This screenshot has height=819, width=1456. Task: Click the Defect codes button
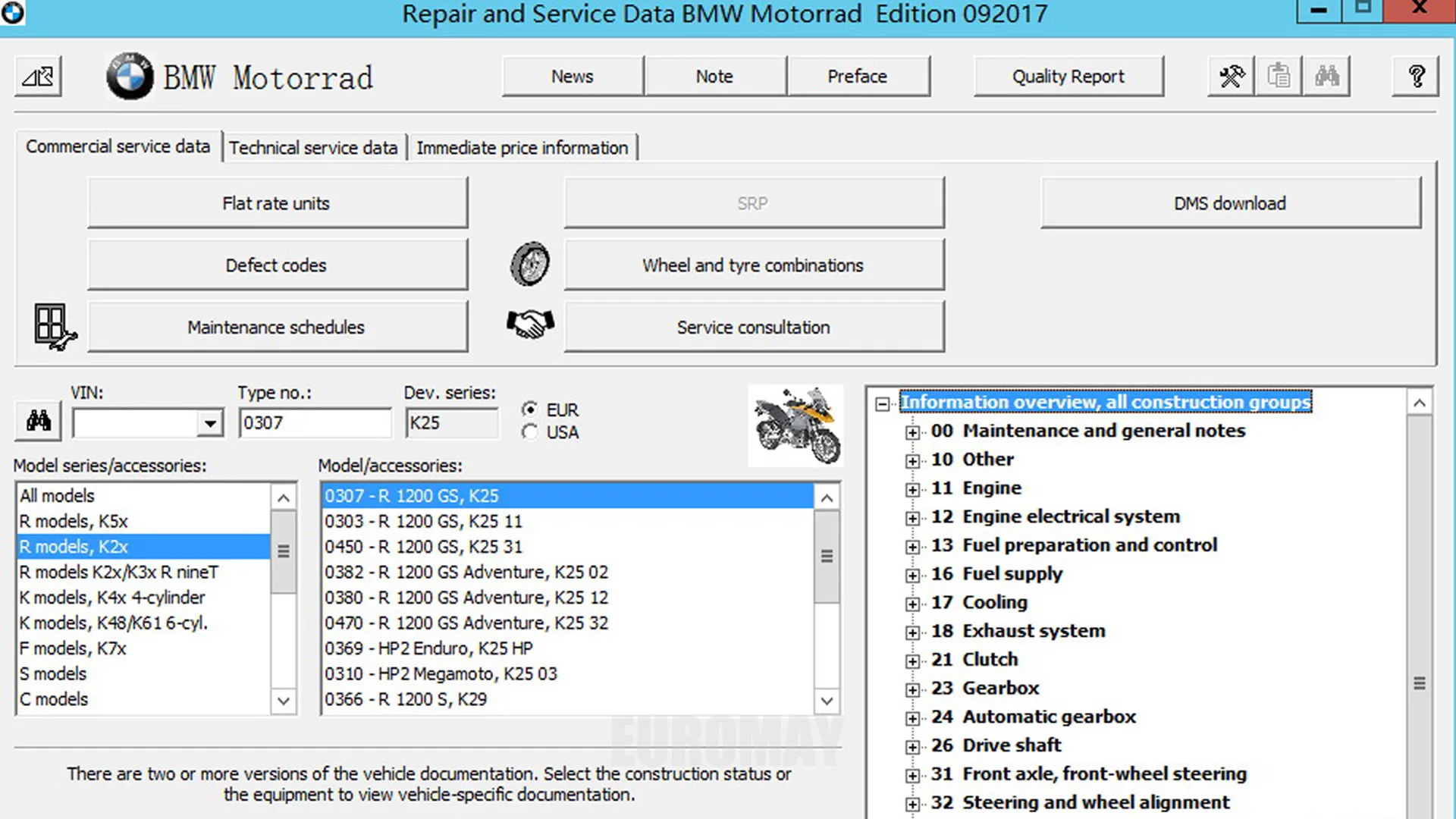pos(277,265)
